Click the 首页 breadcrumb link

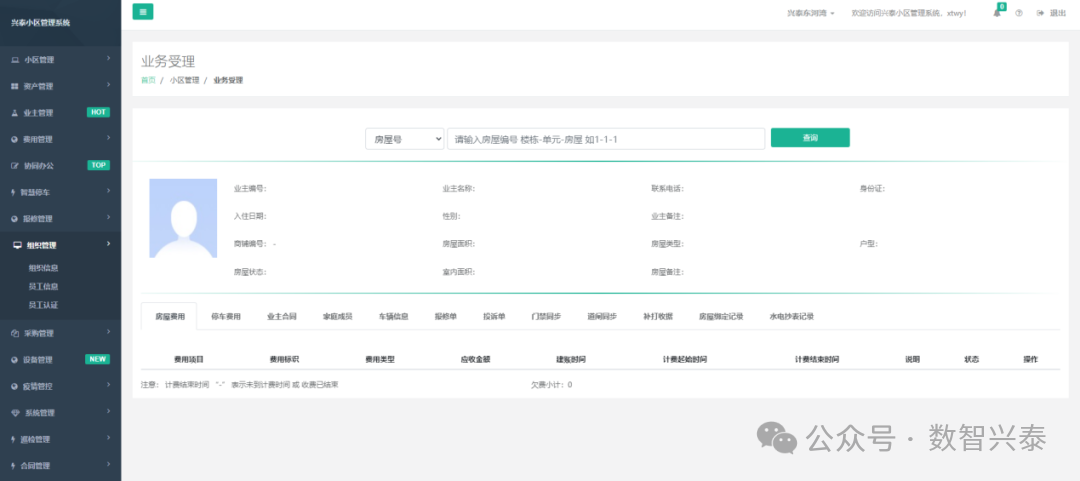tap(148, 80)
